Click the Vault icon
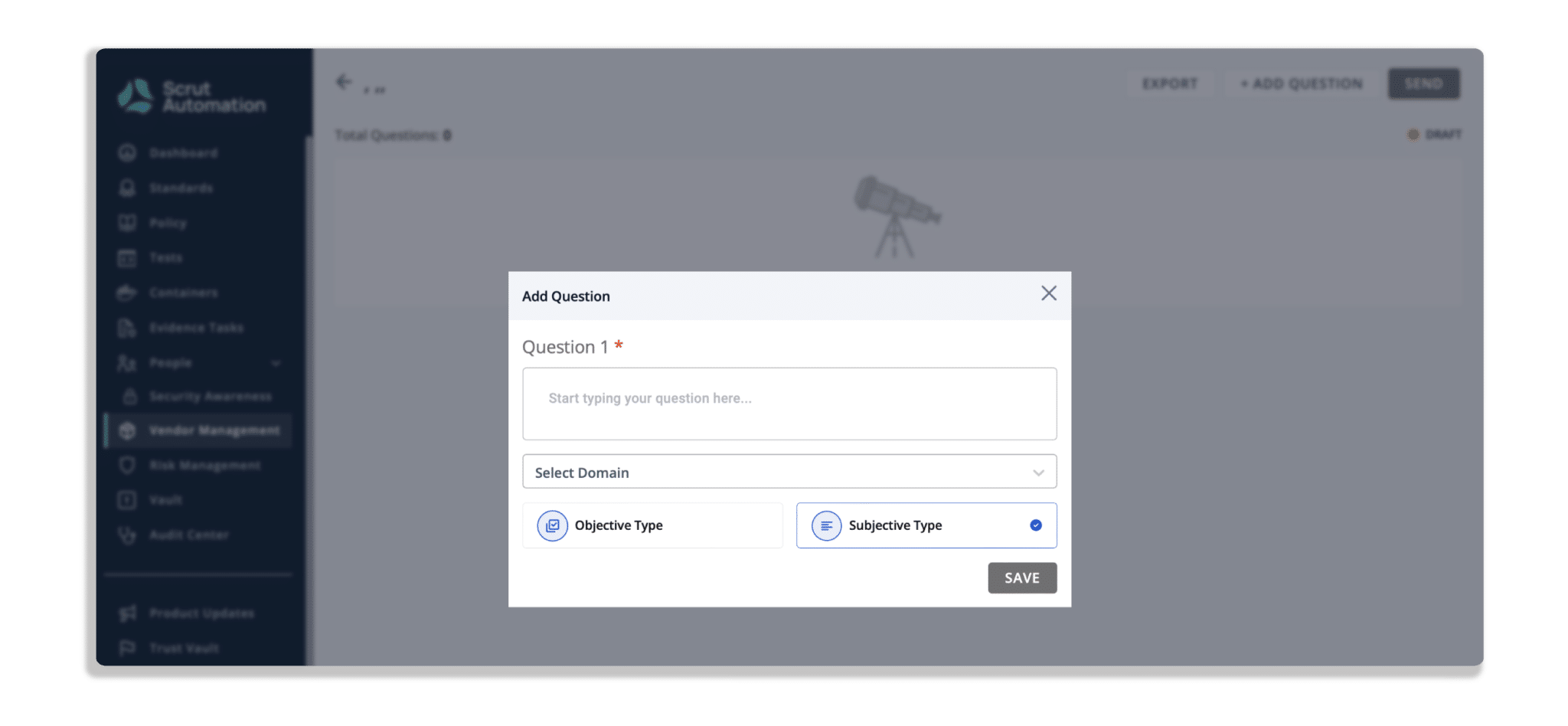Image resolution: width=1568 pixels, height=726 pixels. coord(127,500)
